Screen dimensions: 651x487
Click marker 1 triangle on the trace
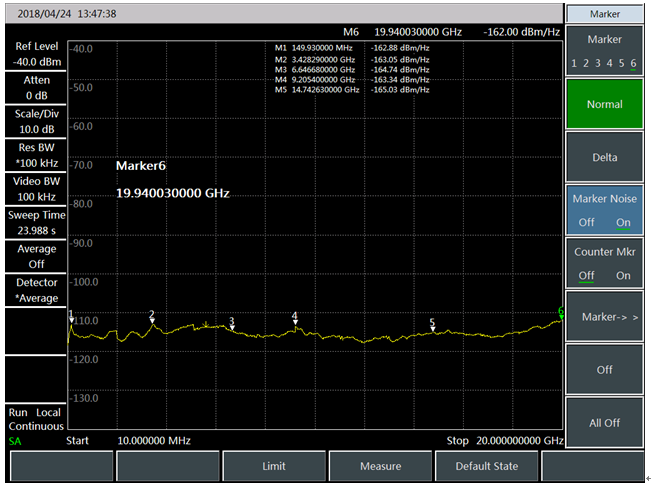click(71, 320)
